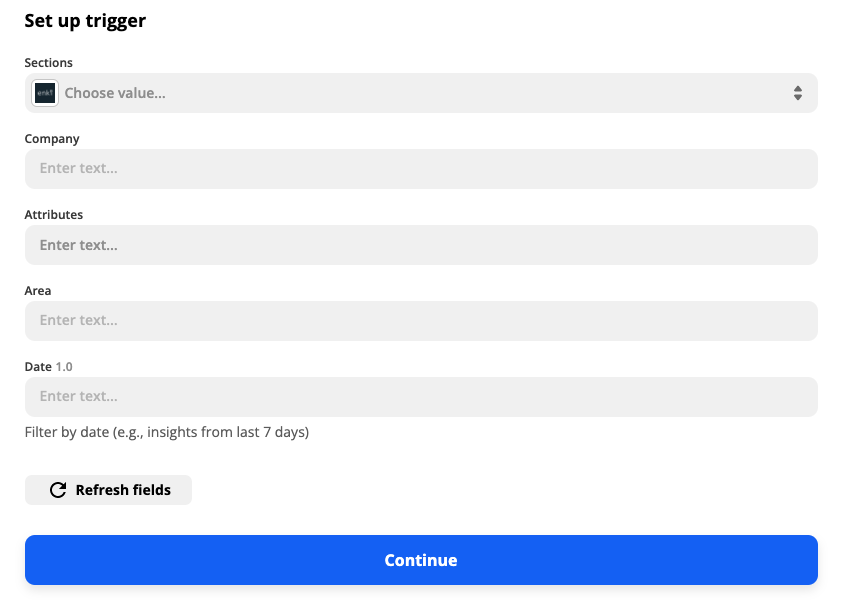
Task: Activate the Date input field
Action: point(420,397)
